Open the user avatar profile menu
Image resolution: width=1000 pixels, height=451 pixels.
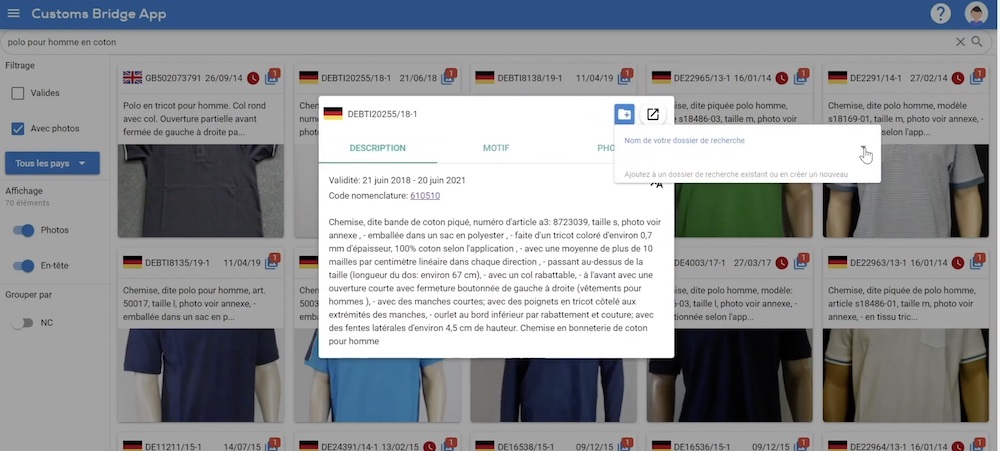coord(976,13)
